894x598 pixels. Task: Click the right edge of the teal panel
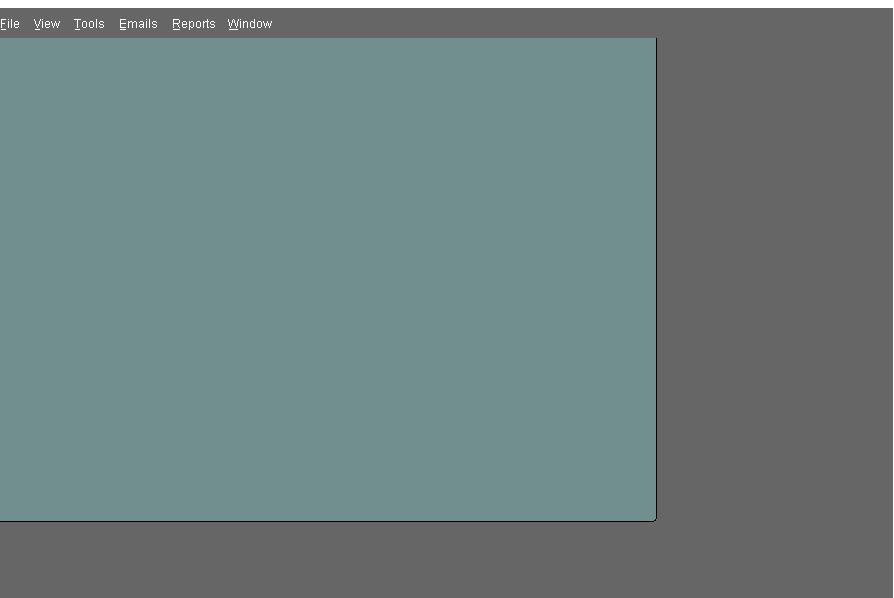pos(656,280)
